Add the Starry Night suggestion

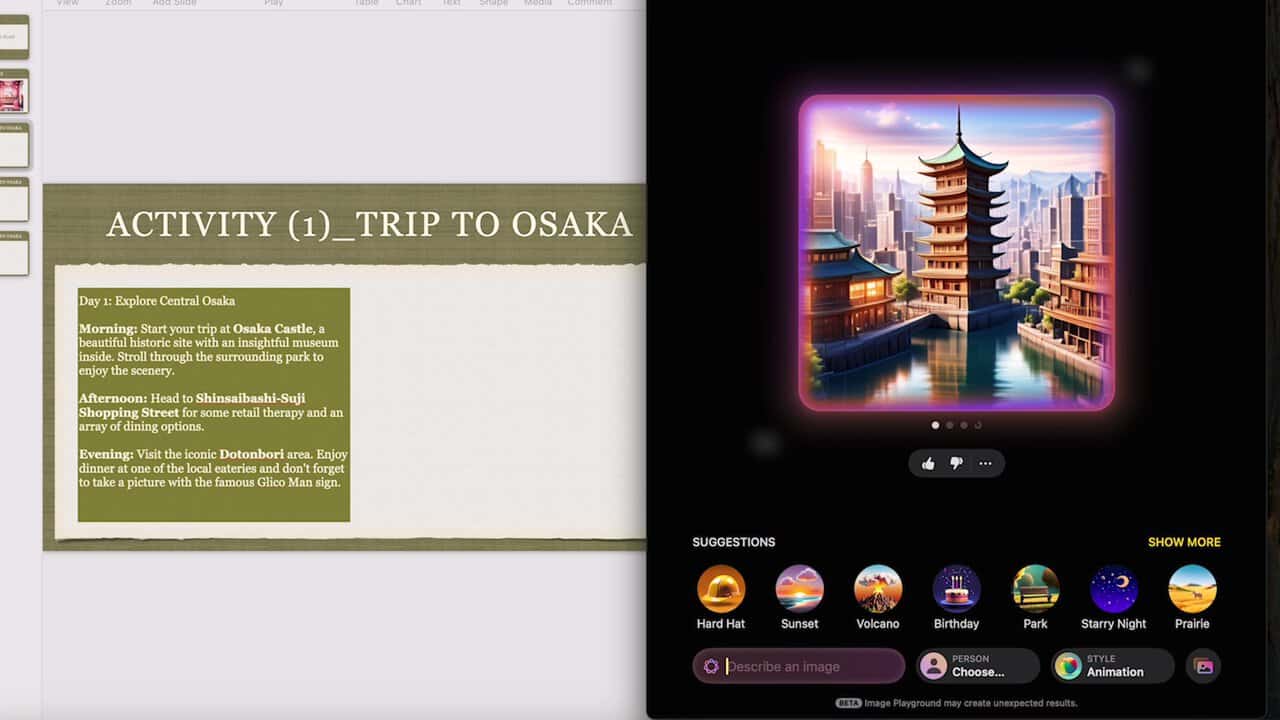1113,589
